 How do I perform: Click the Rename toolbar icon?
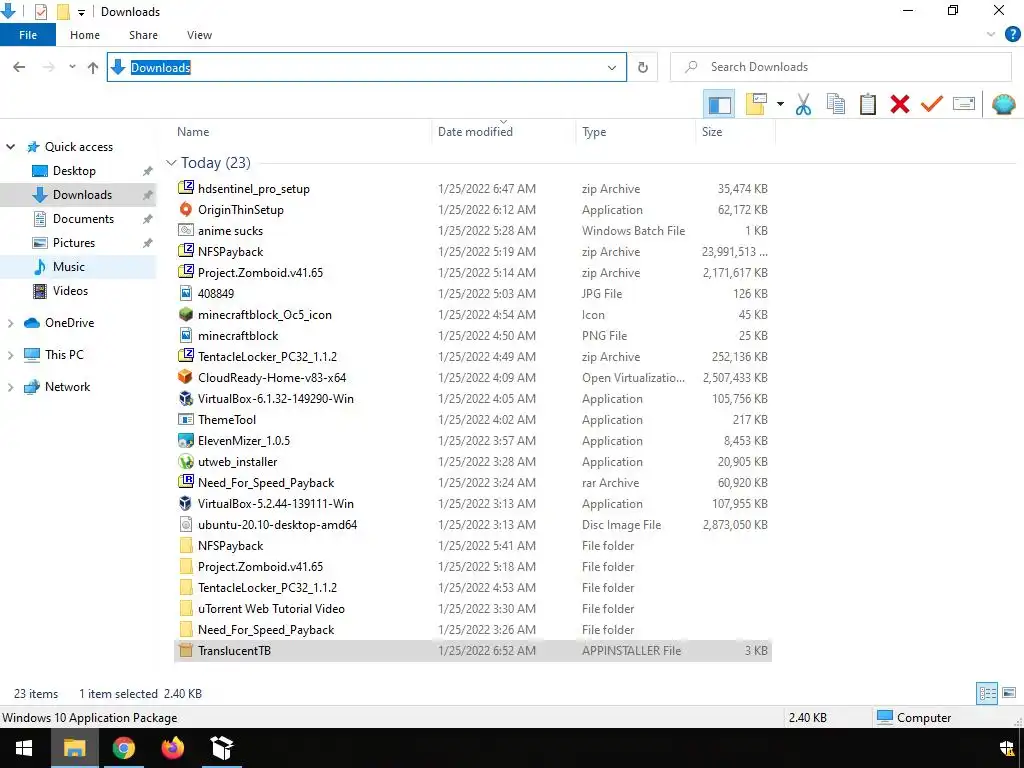click(964, 104)
